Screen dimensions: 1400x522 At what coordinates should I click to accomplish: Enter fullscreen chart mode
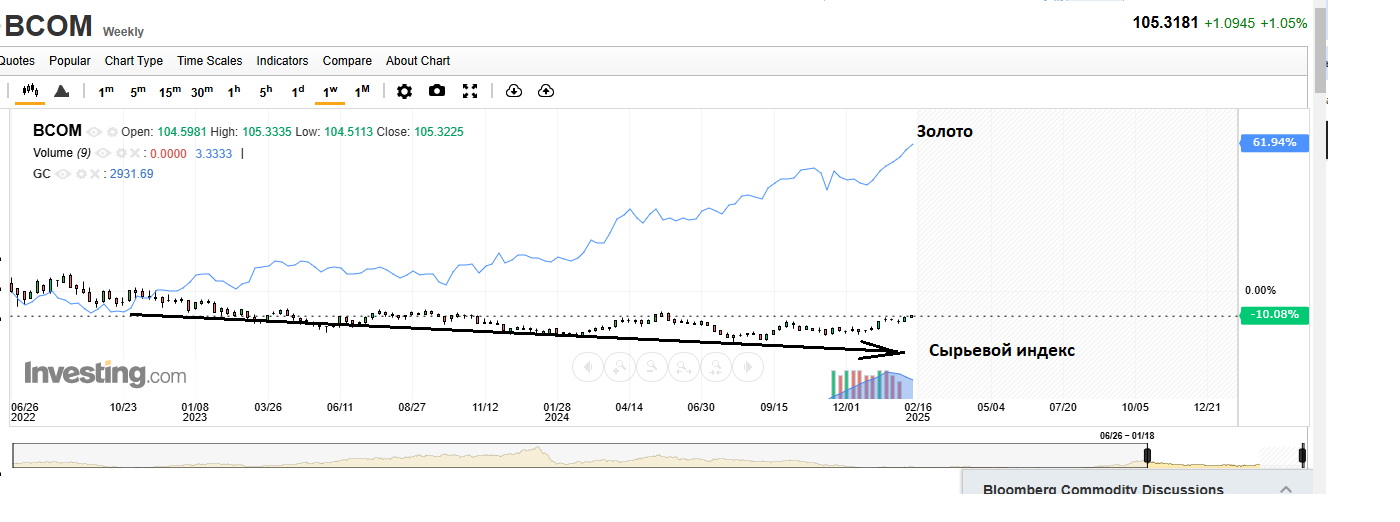[x=470, y=91]
